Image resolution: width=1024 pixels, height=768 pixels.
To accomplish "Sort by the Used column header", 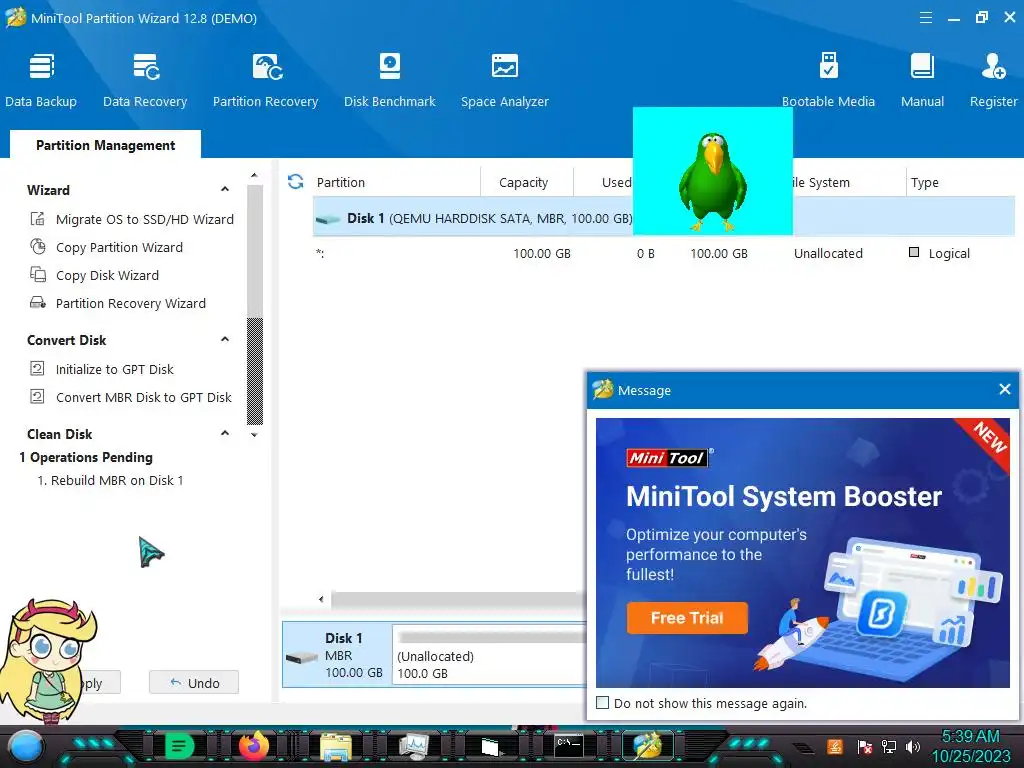I will click(x=616, y=183).
